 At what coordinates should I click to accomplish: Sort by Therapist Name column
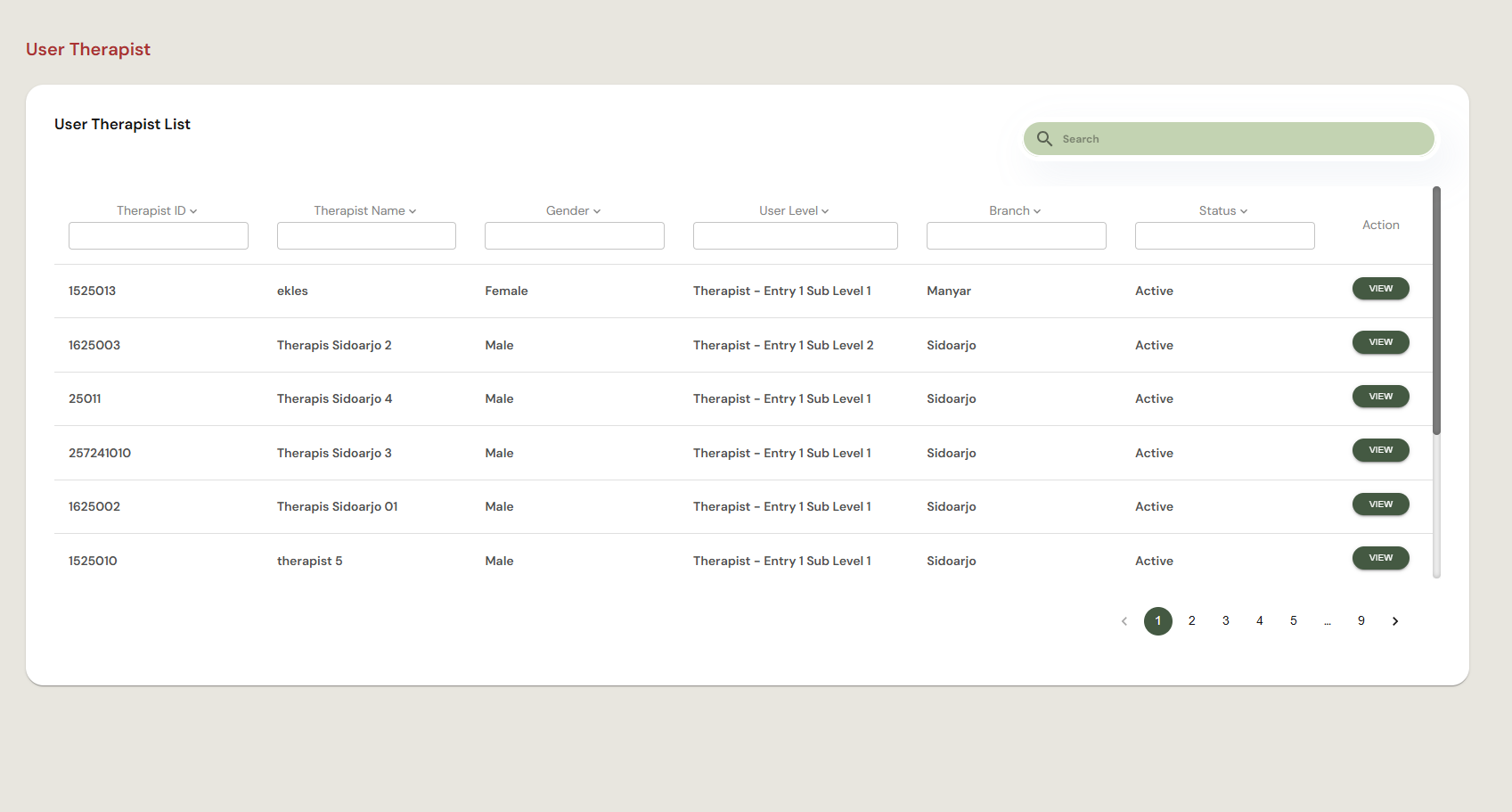tap(365, 210)
